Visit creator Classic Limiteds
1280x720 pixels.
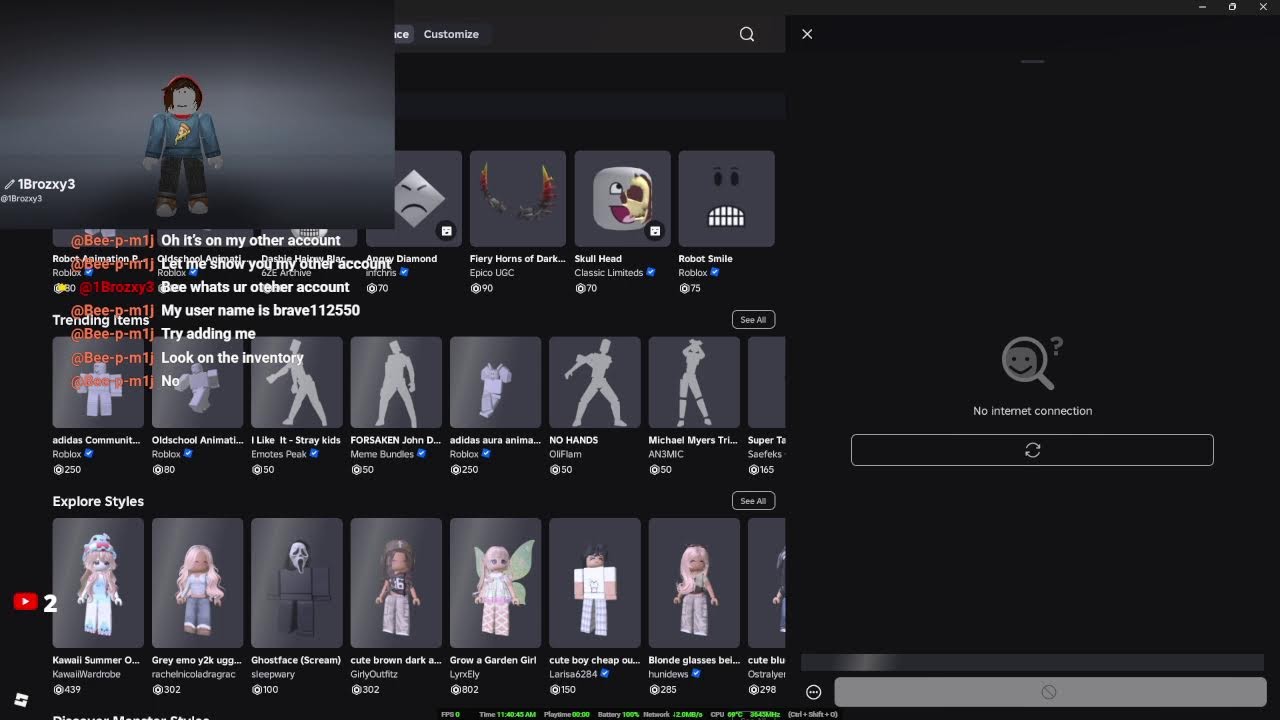[x=608, y=273]
